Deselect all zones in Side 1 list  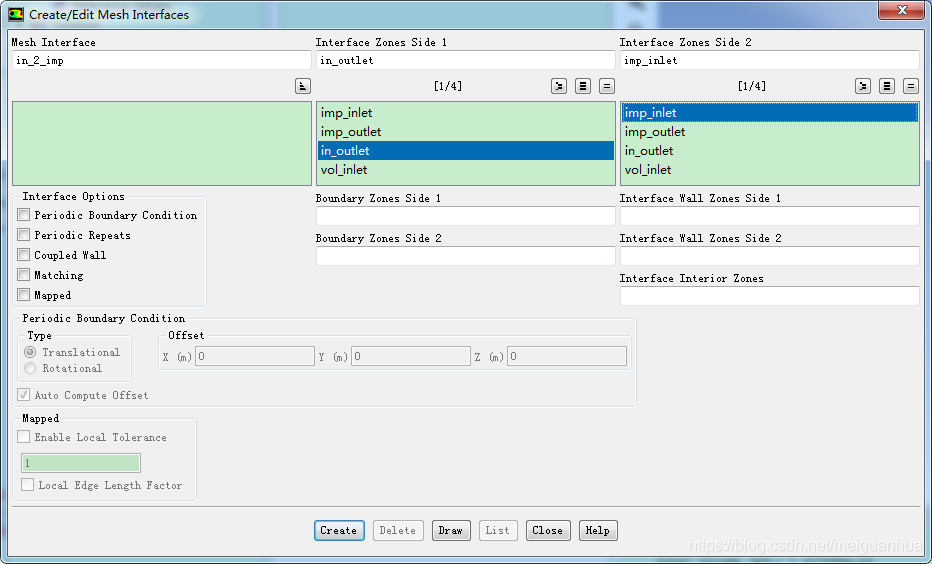(607, 86)
